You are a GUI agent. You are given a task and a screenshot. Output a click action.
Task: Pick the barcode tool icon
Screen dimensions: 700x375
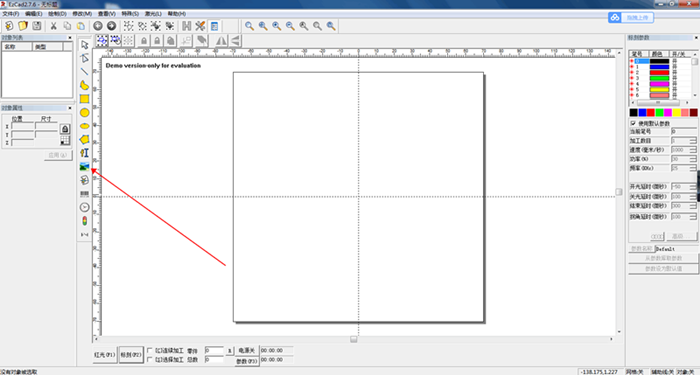tap(84, 194)
